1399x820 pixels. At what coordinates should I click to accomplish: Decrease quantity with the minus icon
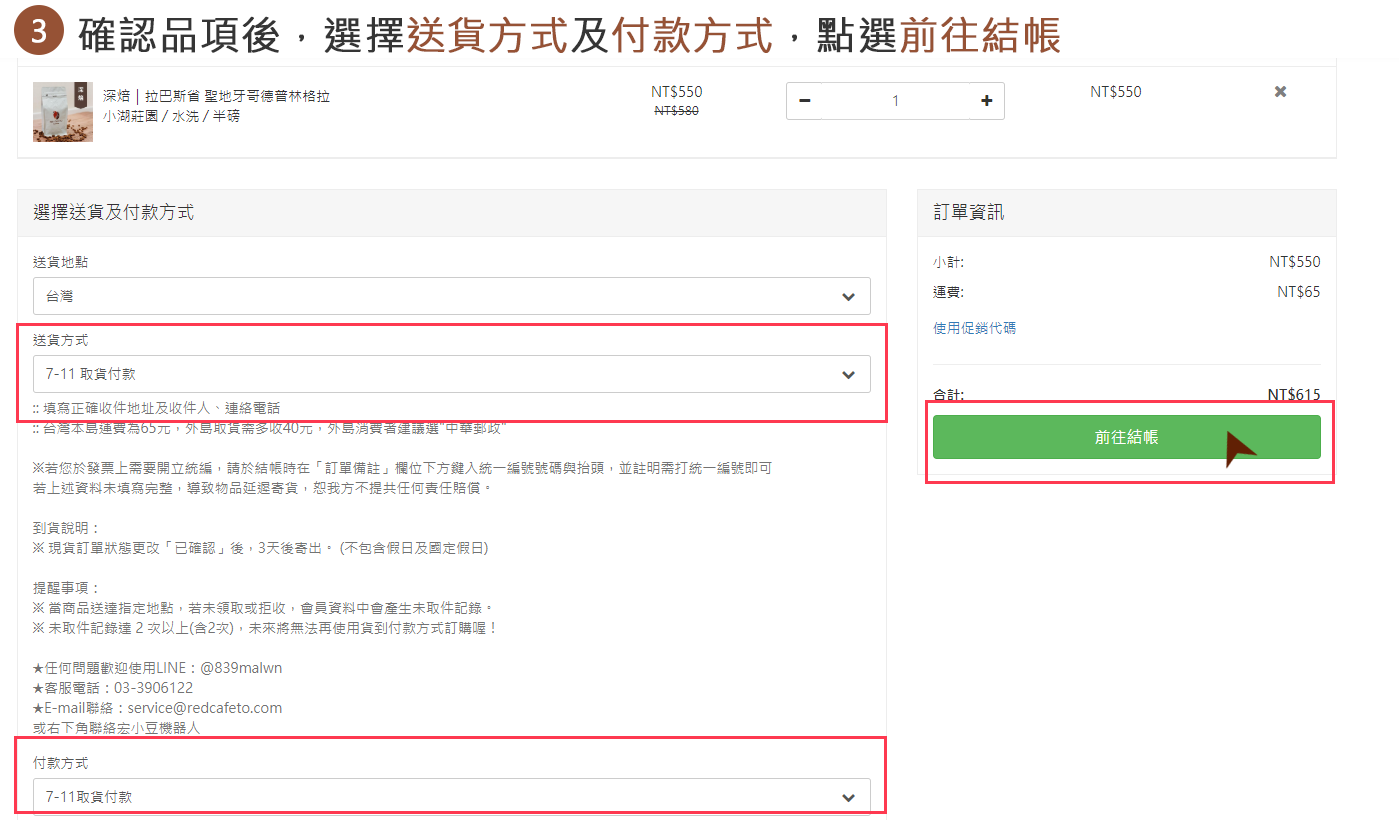[805, 101]
